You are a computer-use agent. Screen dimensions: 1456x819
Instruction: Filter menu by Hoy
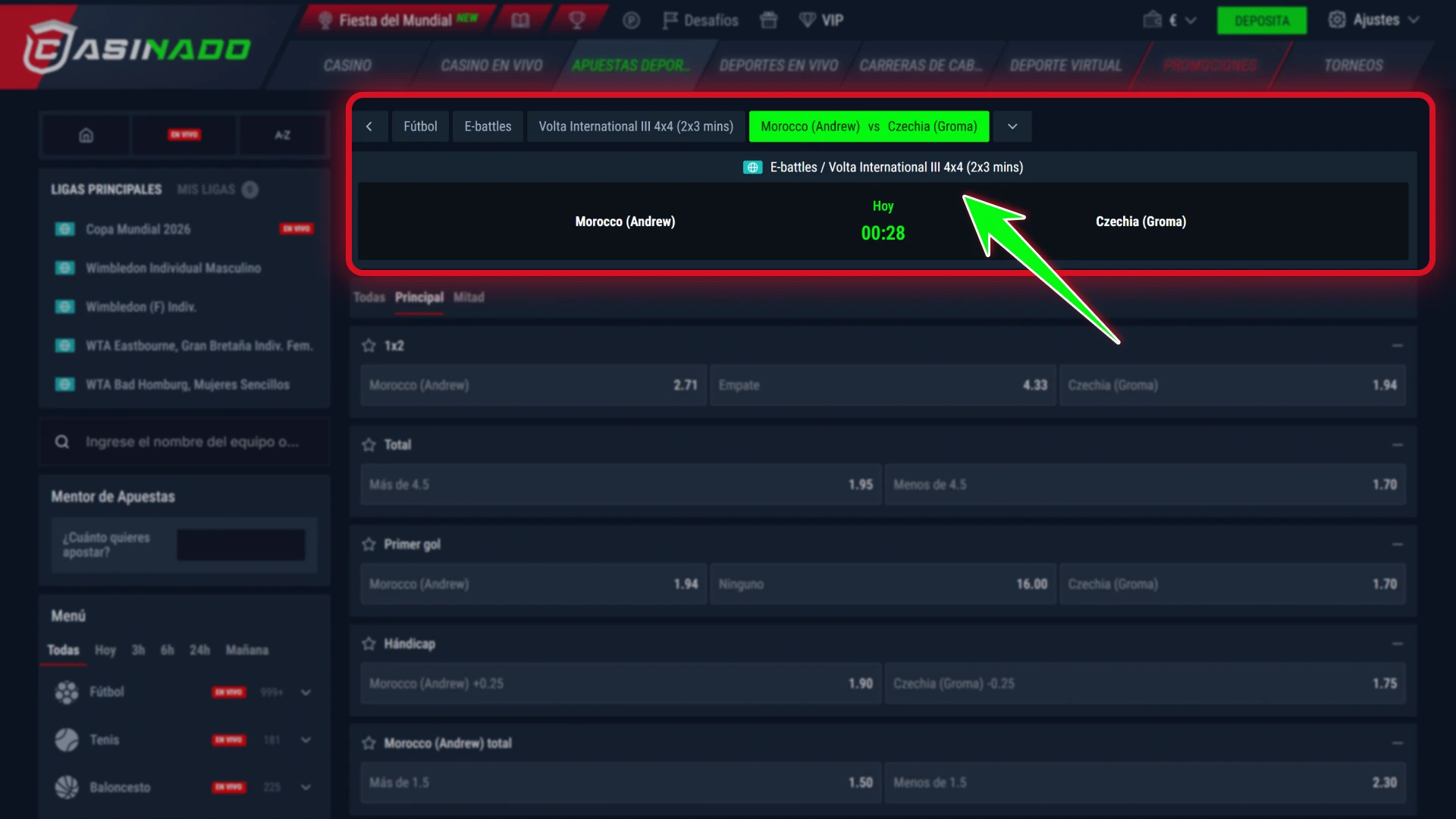105,650
